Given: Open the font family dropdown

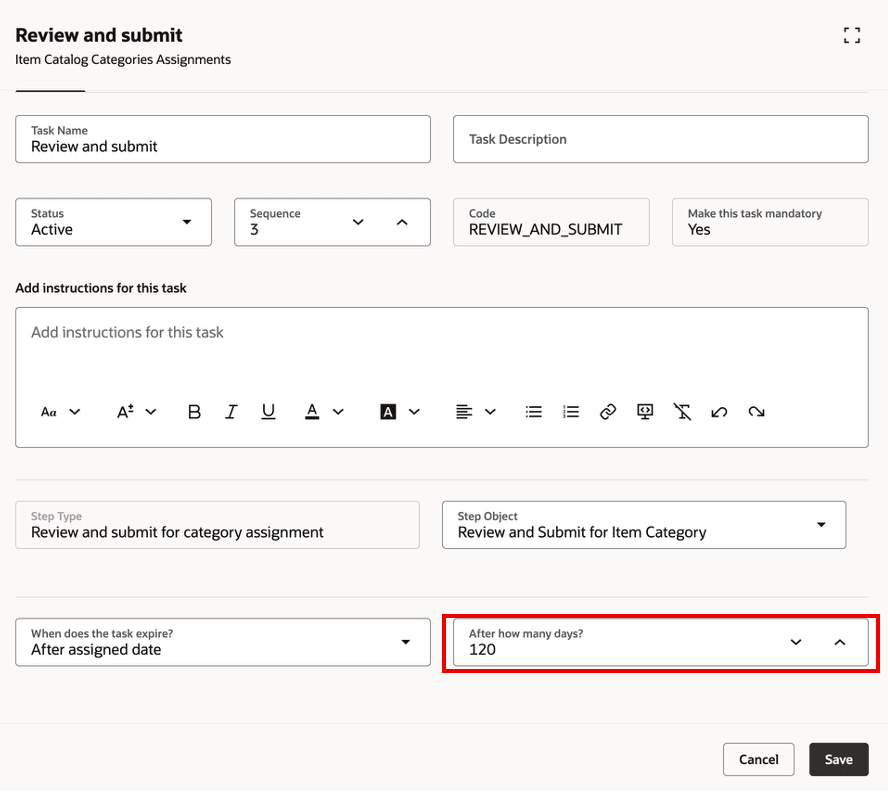Looking at the screenshot, I should click(x=60, y=412).
